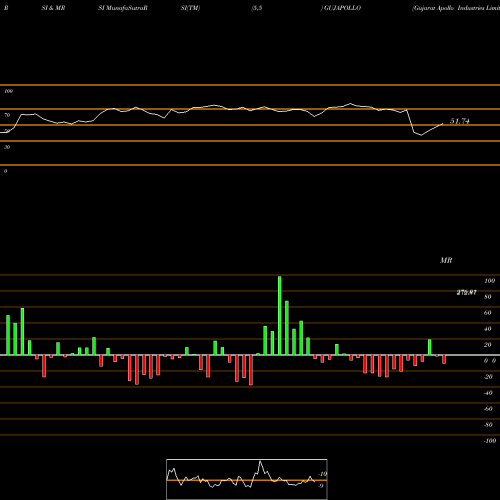Click the 272.97 value in MR panel
Screen dimensions: 500x500
(466, 292)
